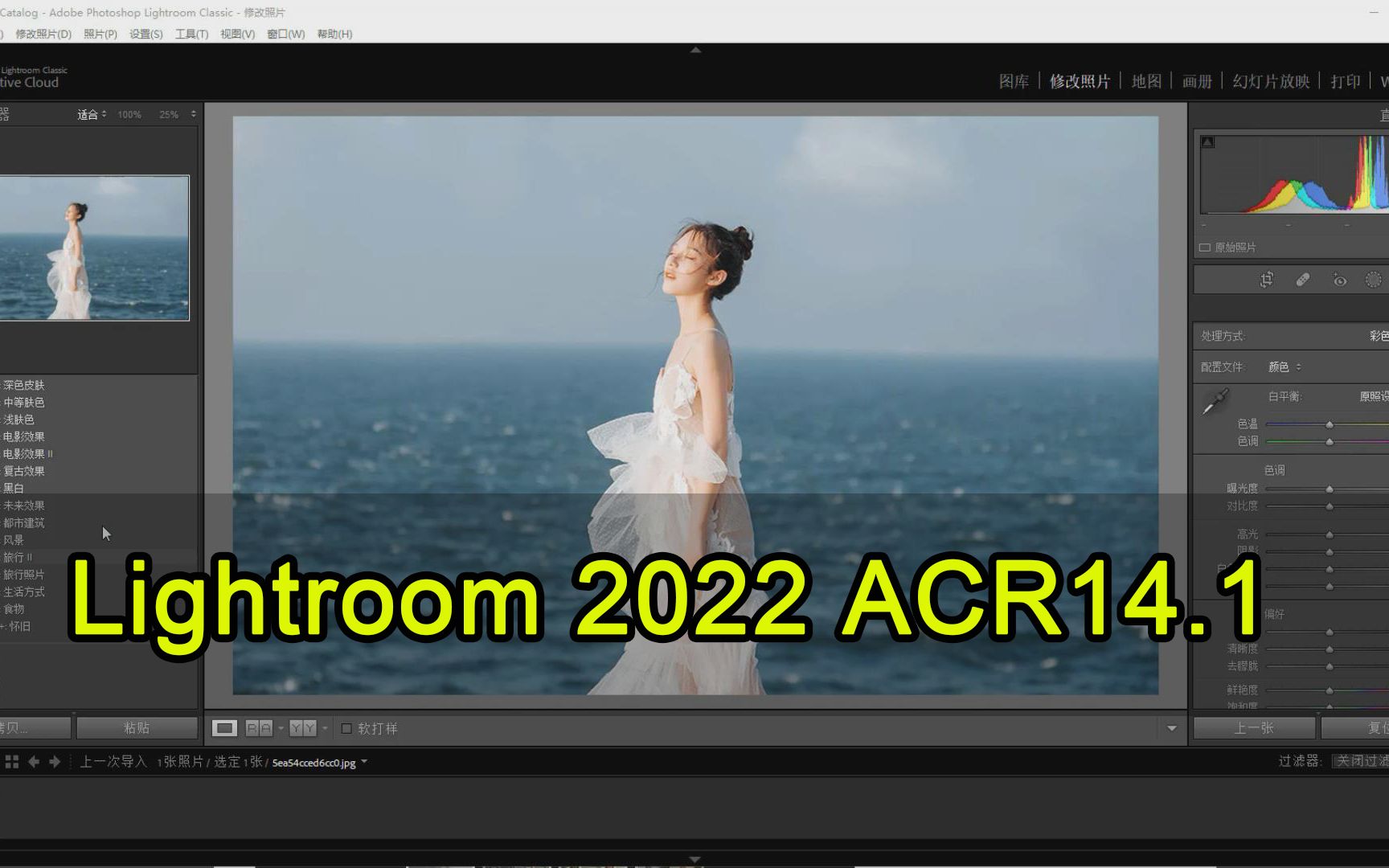
Task: Click the navigator preview thumbnail
Action: [94, 248]
